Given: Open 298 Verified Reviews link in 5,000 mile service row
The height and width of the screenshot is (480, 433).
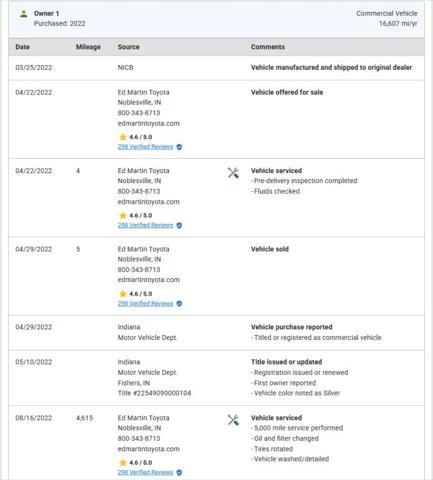Looking at the screenshot, I should click(145, 472).
